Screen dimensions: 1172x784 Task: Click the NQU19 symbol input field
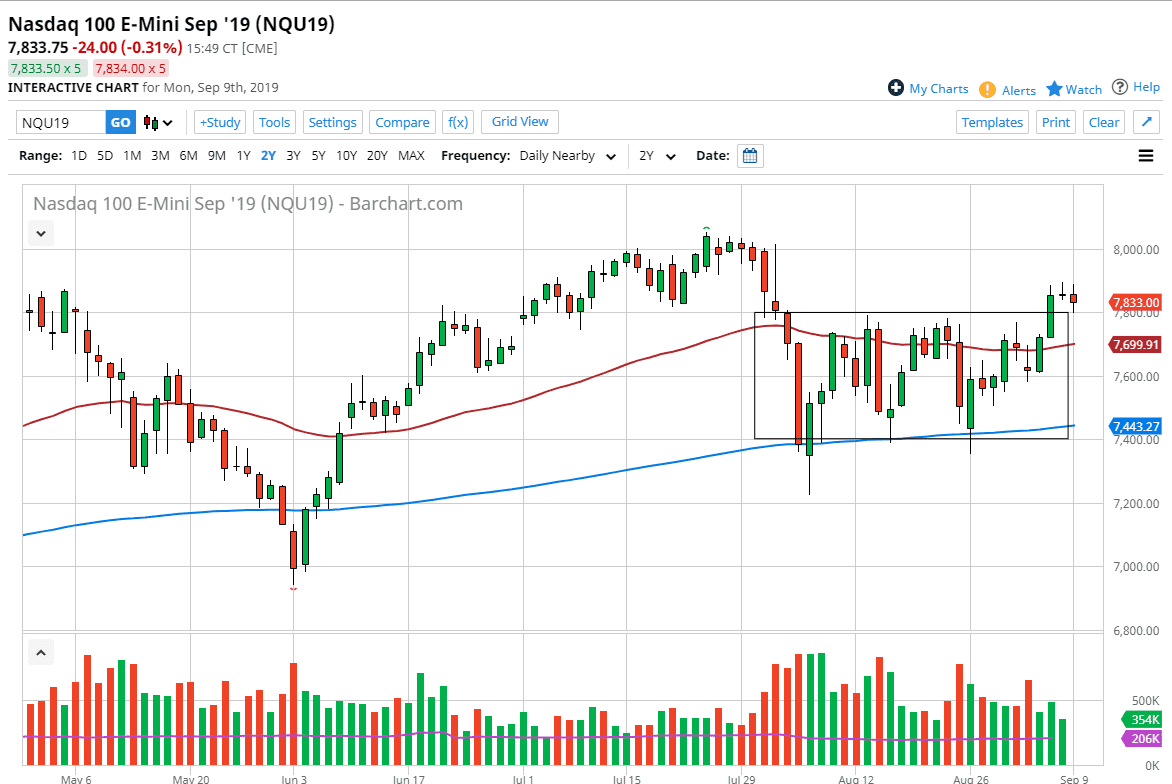point(61,122)
